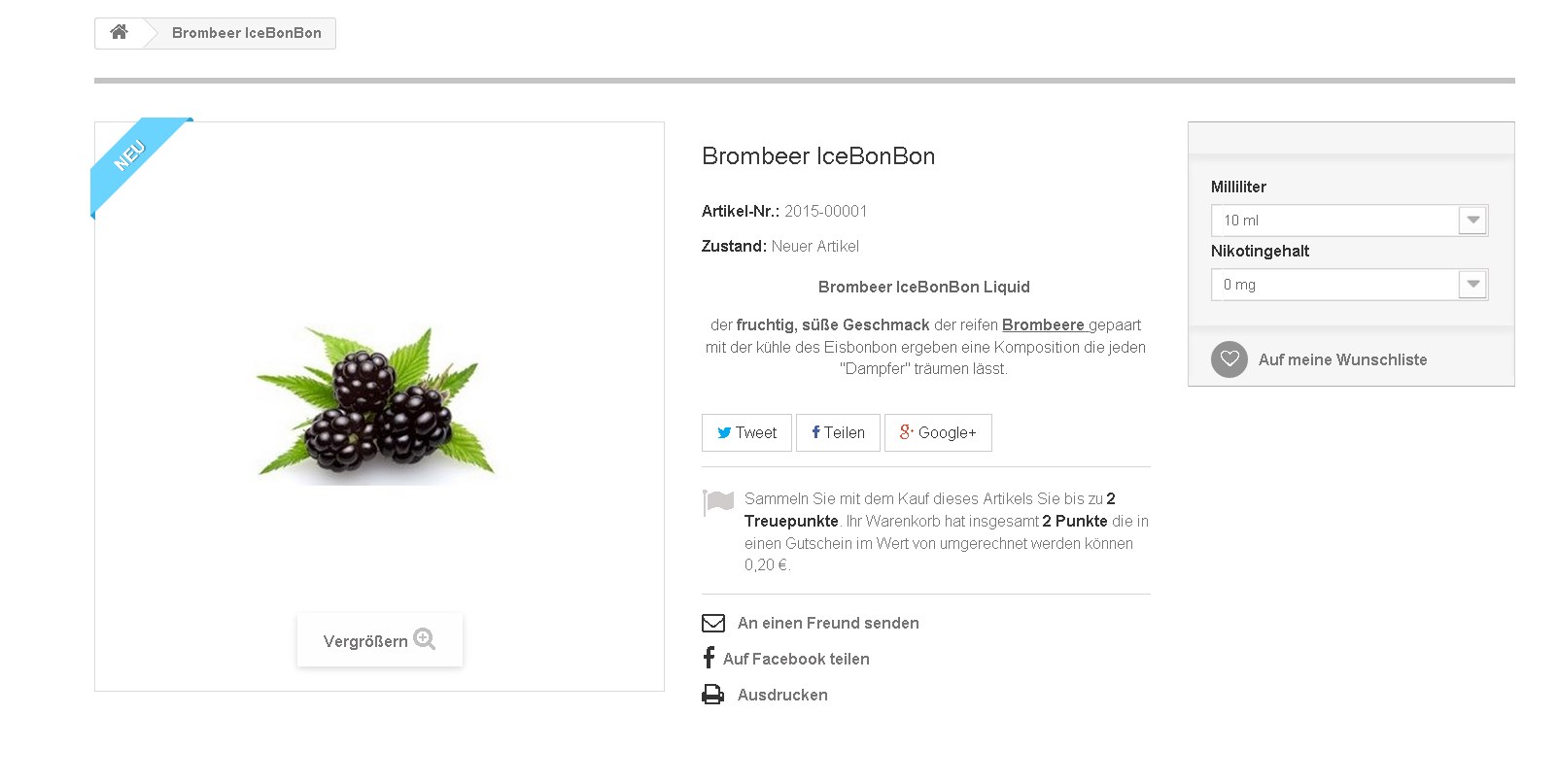Click Auf meine Wunschliste link
Viewport: 1558px width, 784px height.
[x=1342, y=359]
